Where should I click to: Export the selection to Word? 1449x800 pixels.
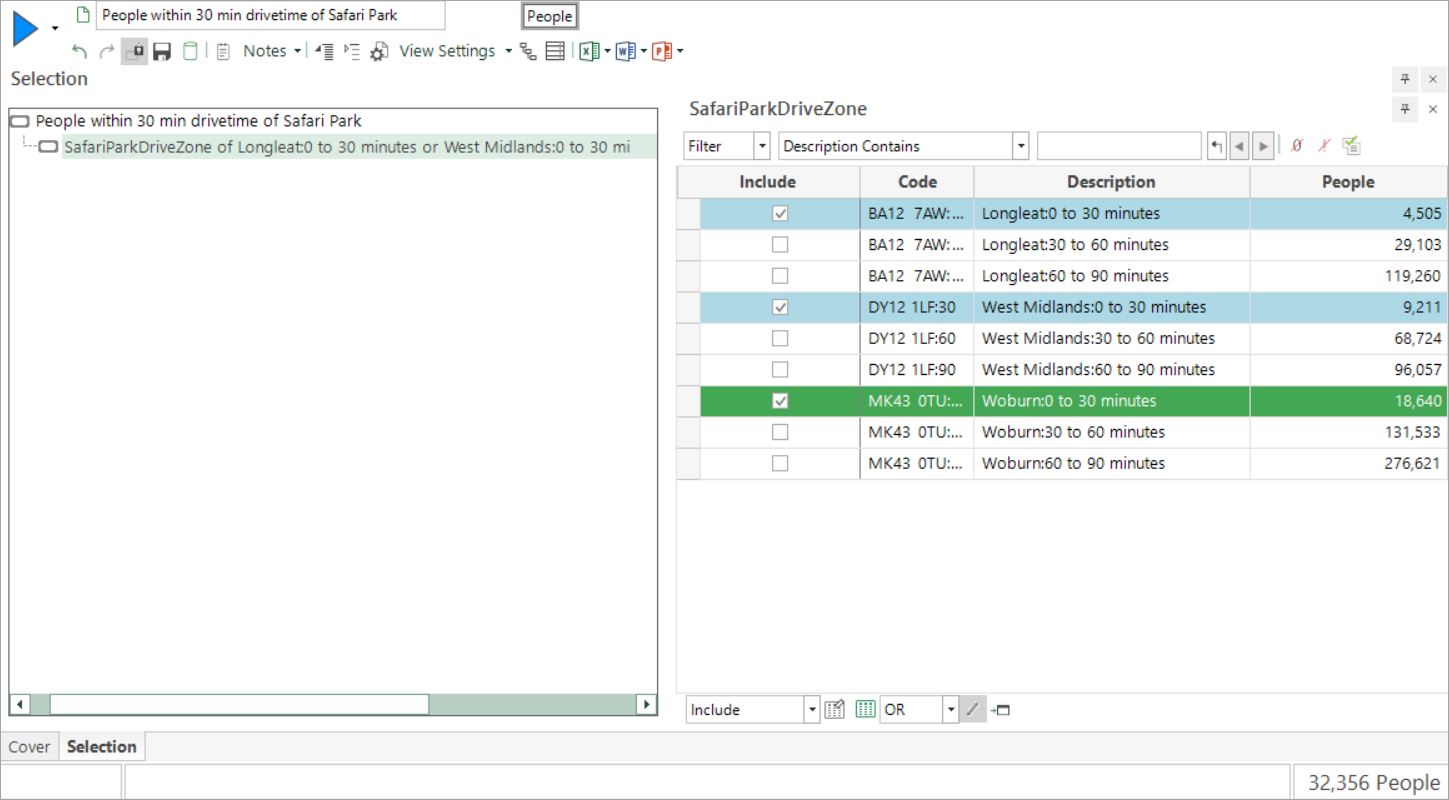point(626,51)
